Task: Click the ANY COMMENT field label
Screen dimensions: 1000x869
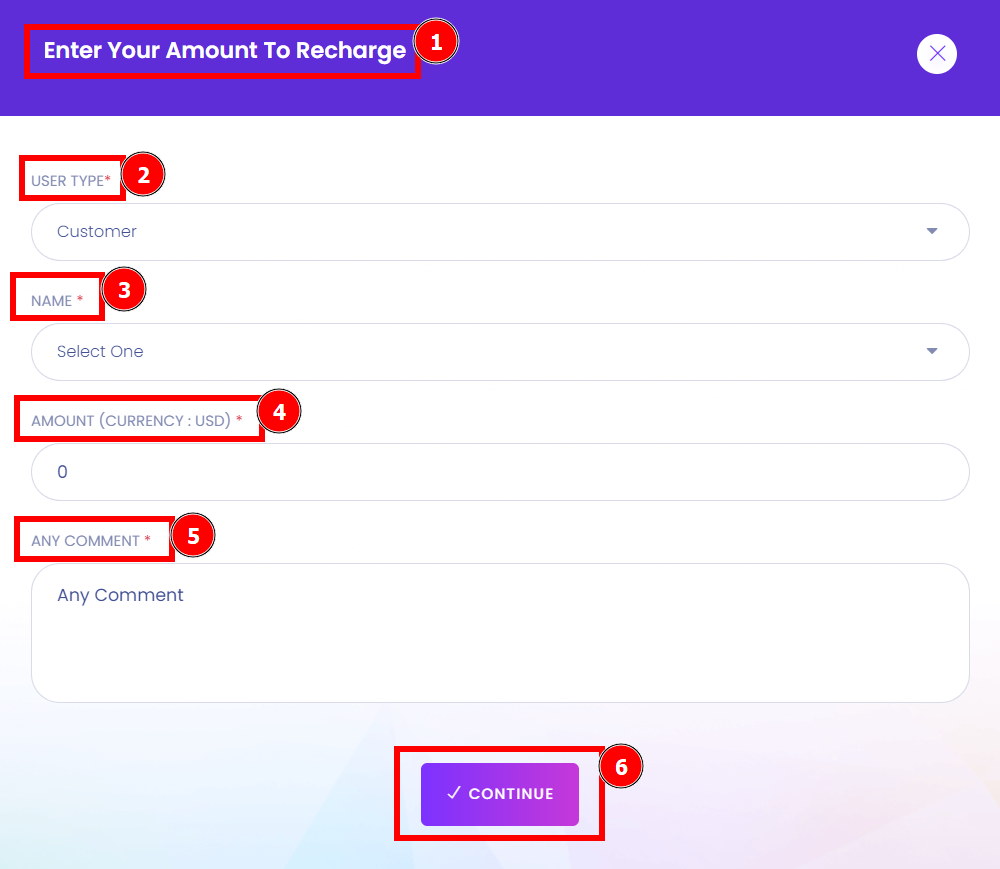Action: 91,541
